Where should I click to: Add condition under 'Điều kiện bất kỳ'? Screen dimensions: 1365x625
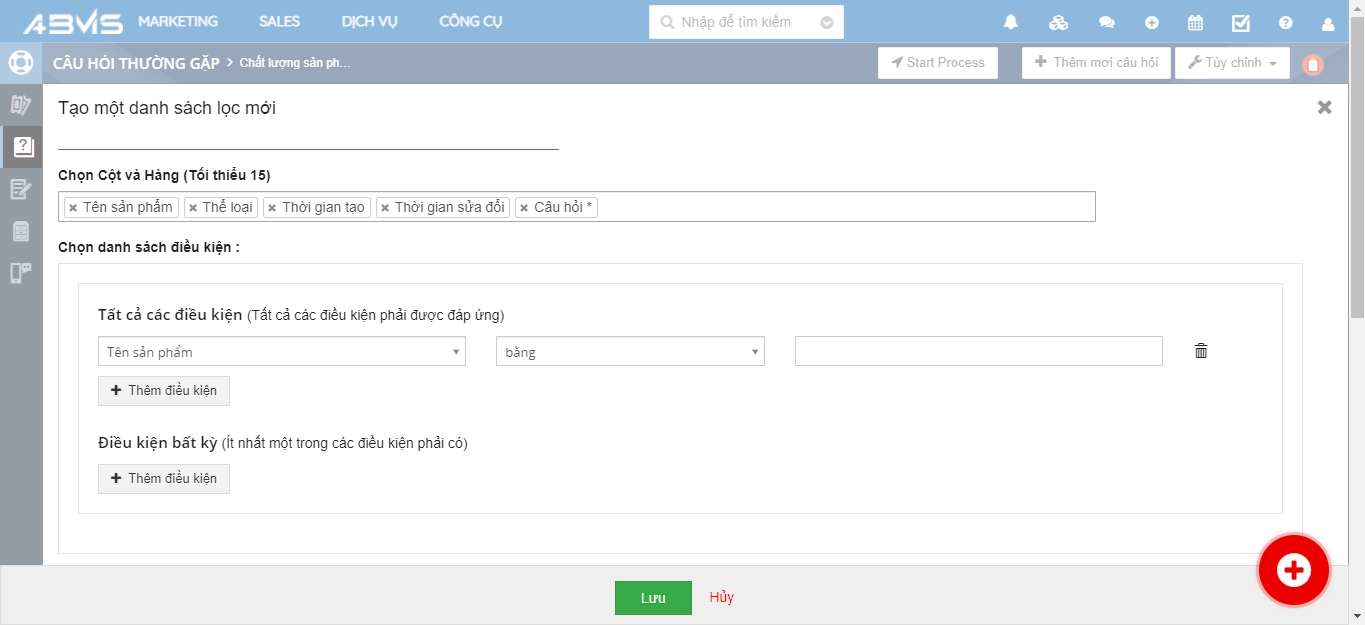click(x=164, y=479)
